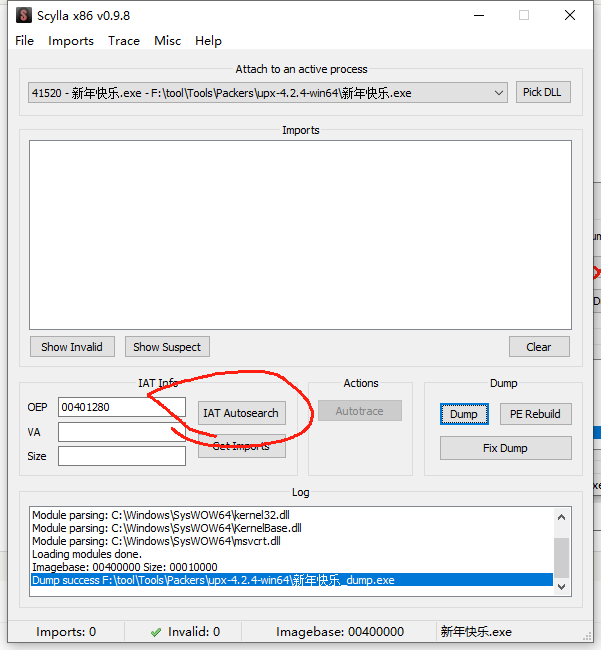The height and width of the screenshot is (650, 601).
Task: Click 'Imagebase: 00400000' in status bar
Action: (x=340, y=632)
